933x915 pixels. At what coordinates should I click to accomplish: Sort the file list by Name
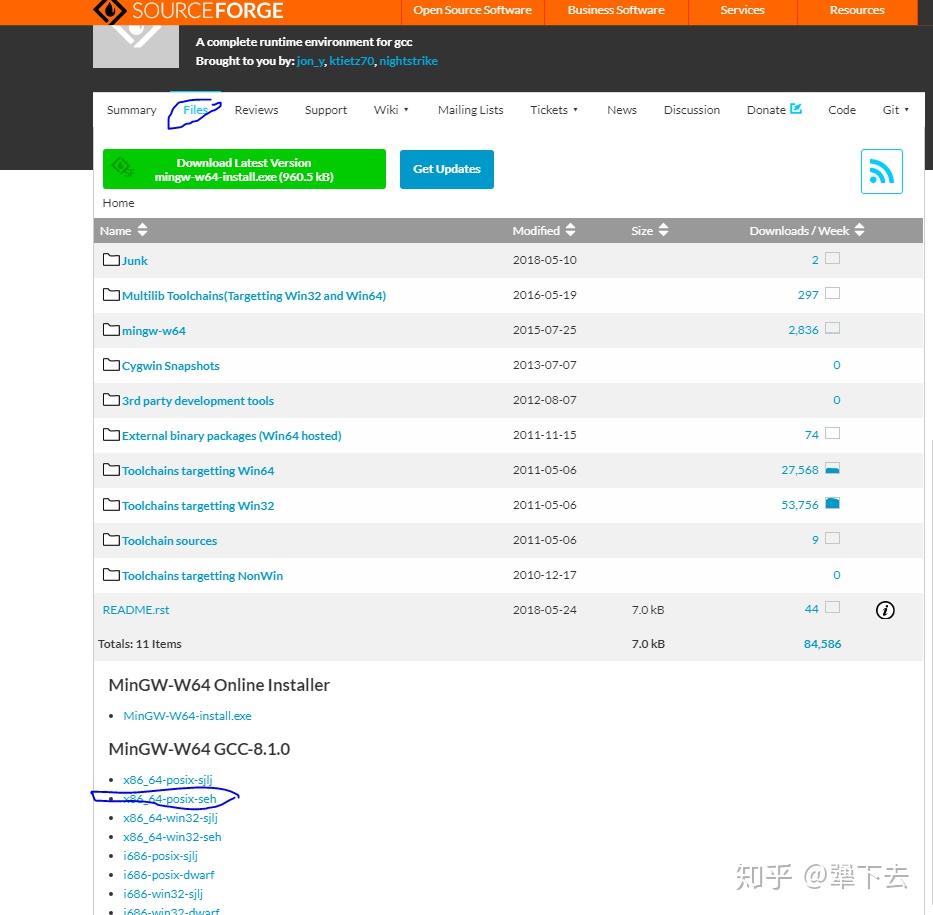point(123,230)
